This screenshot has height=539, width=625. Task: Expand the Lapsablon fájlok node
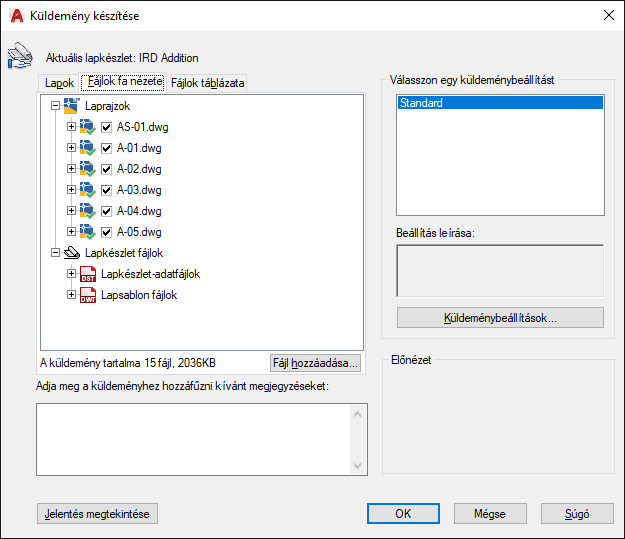point(71,295)
